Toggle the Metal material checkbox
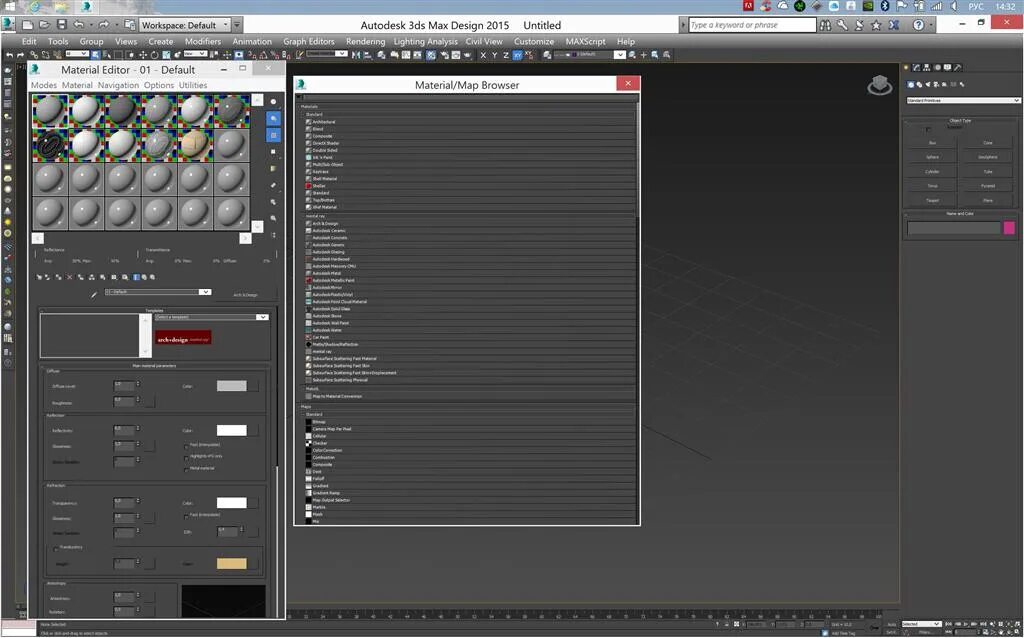 (x=186, y=469)
